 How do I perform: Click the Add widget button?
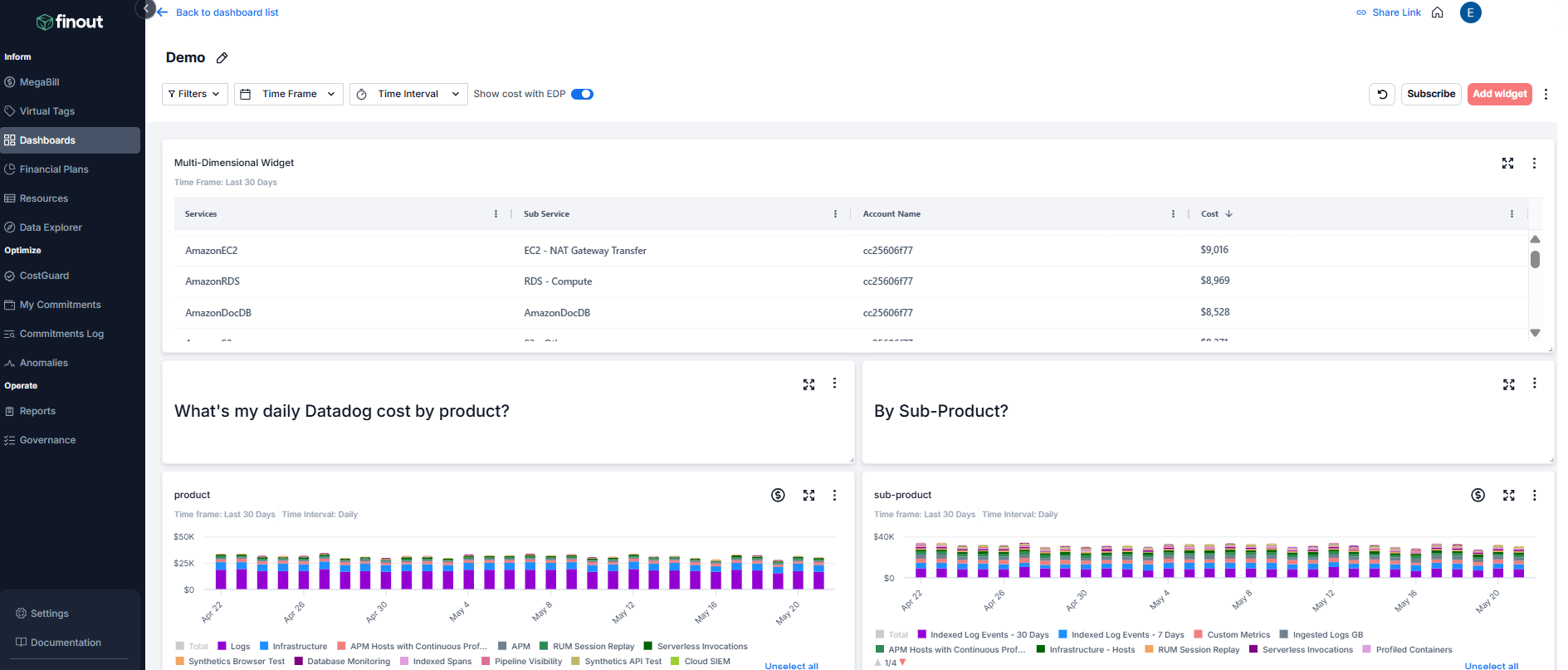click(1499, 94)
